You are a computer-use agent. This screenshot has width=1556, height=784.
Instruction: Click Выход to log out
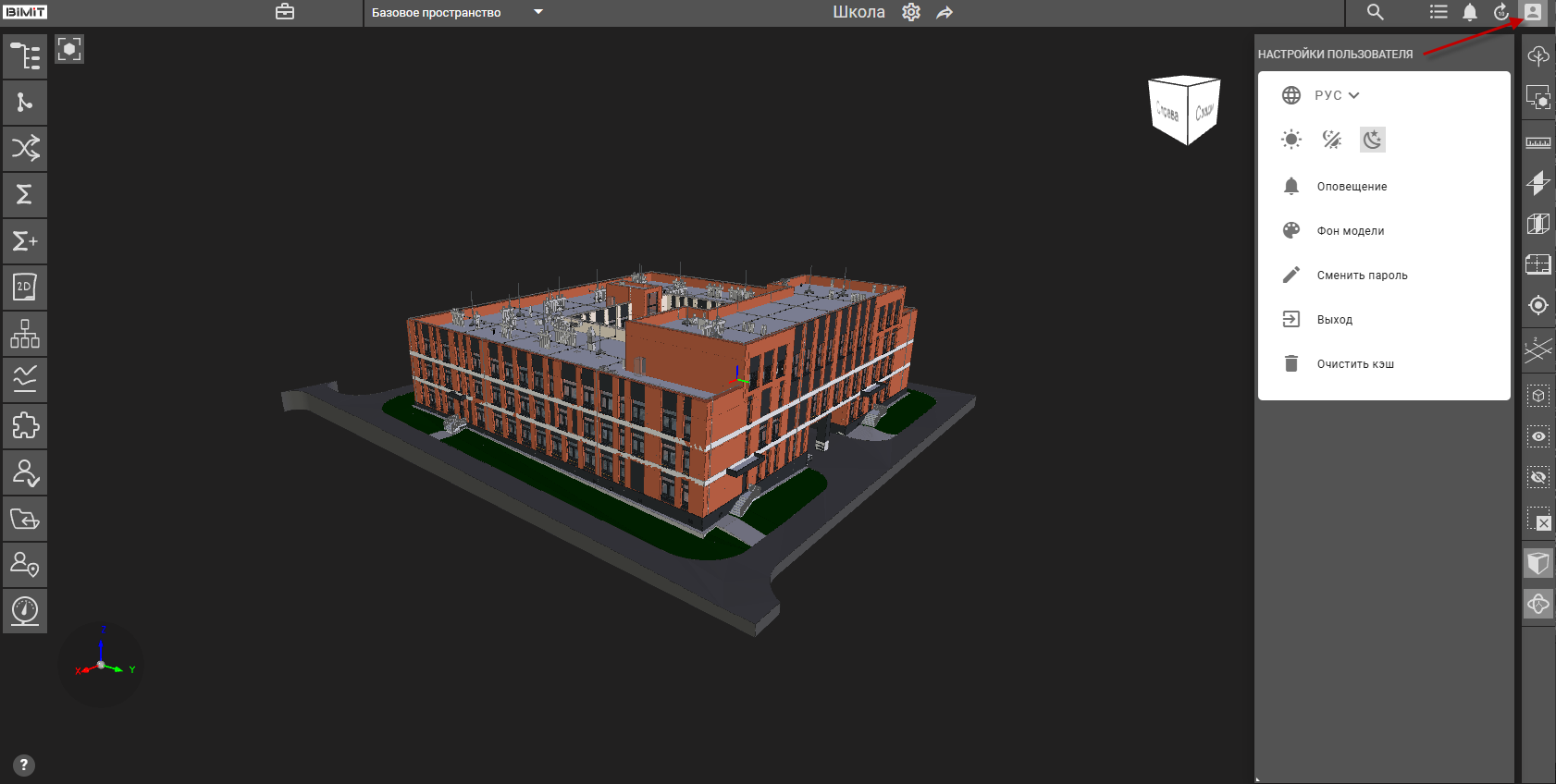(x=1334, y=320)
